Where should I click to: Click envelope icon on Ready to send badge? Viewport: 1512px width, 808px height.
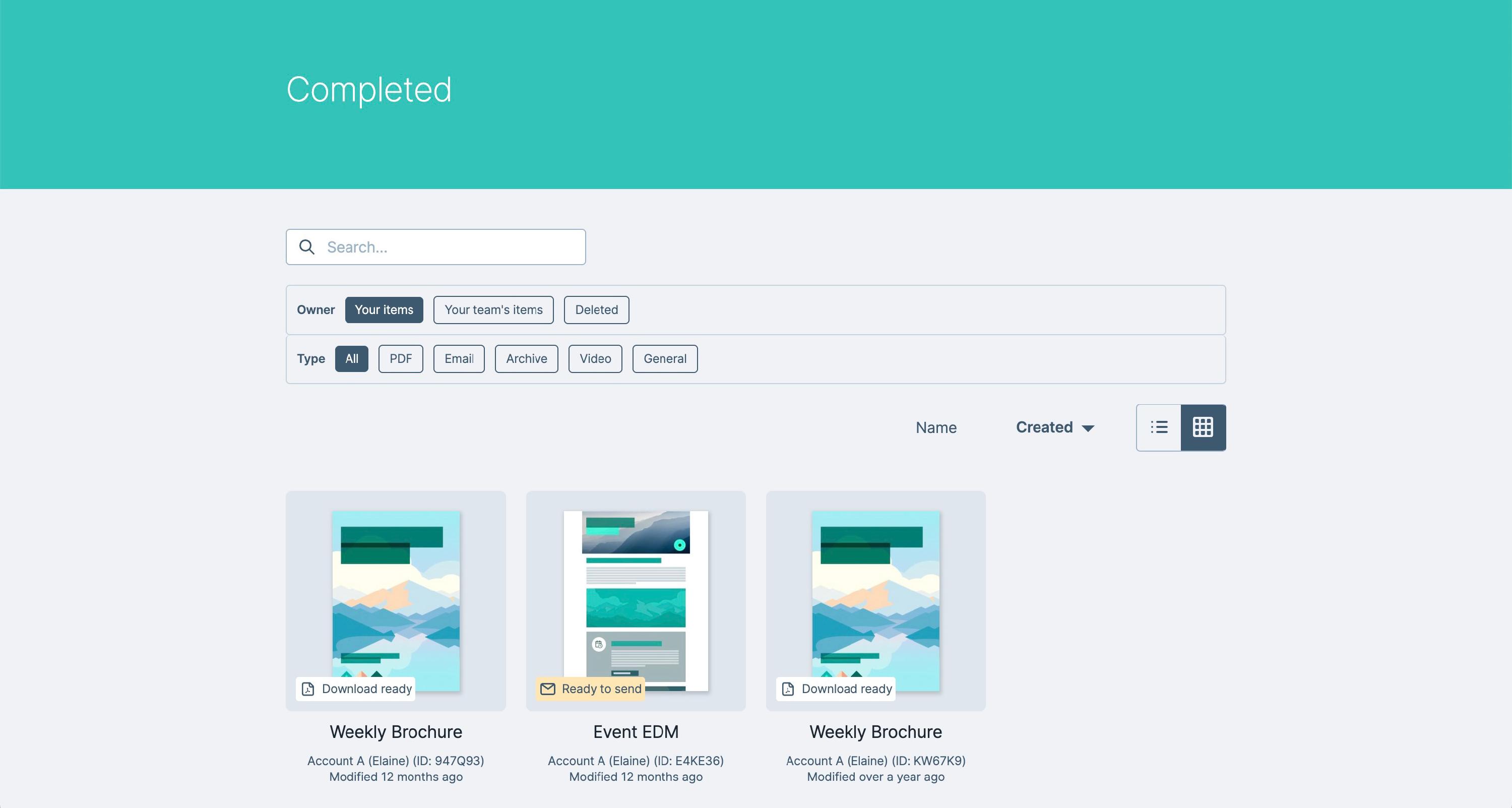point(548,689)
